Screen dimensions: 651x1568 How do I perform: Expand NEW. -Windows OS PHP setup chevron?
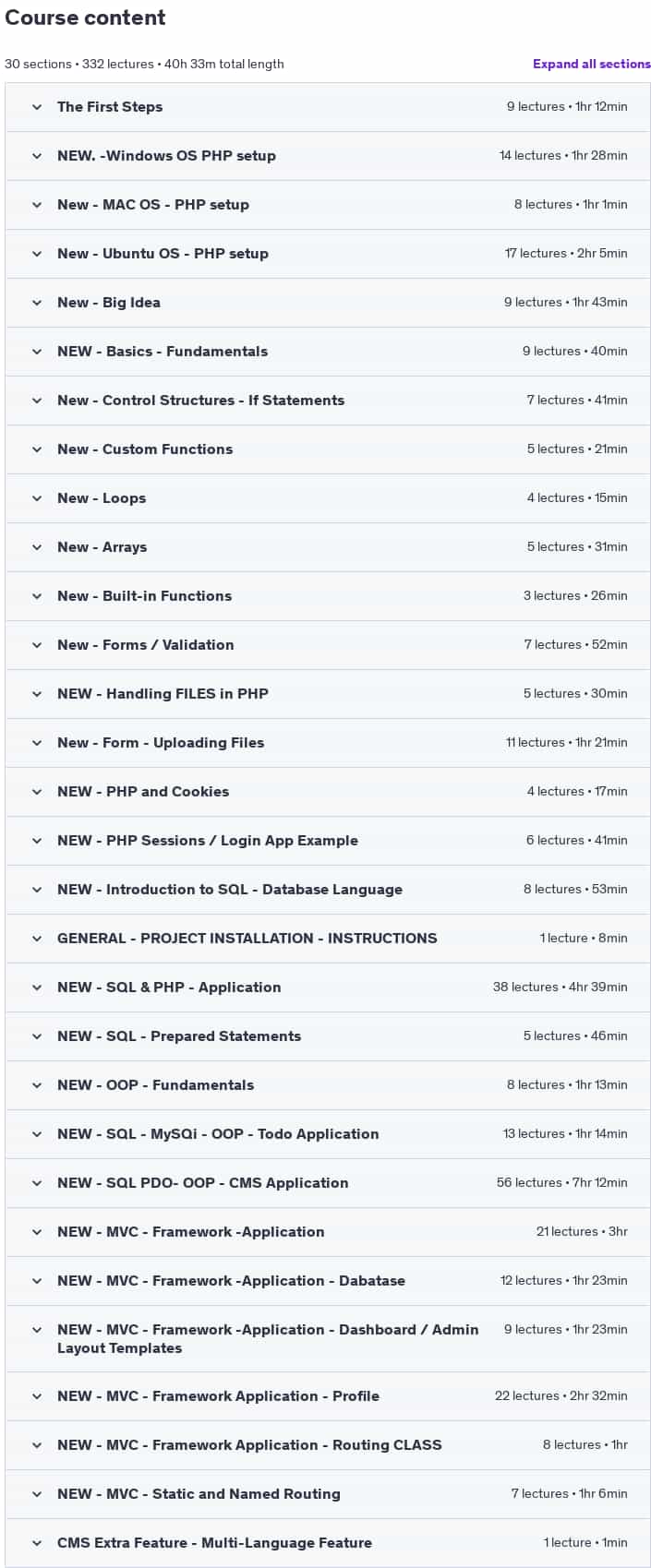click(37, 156)
